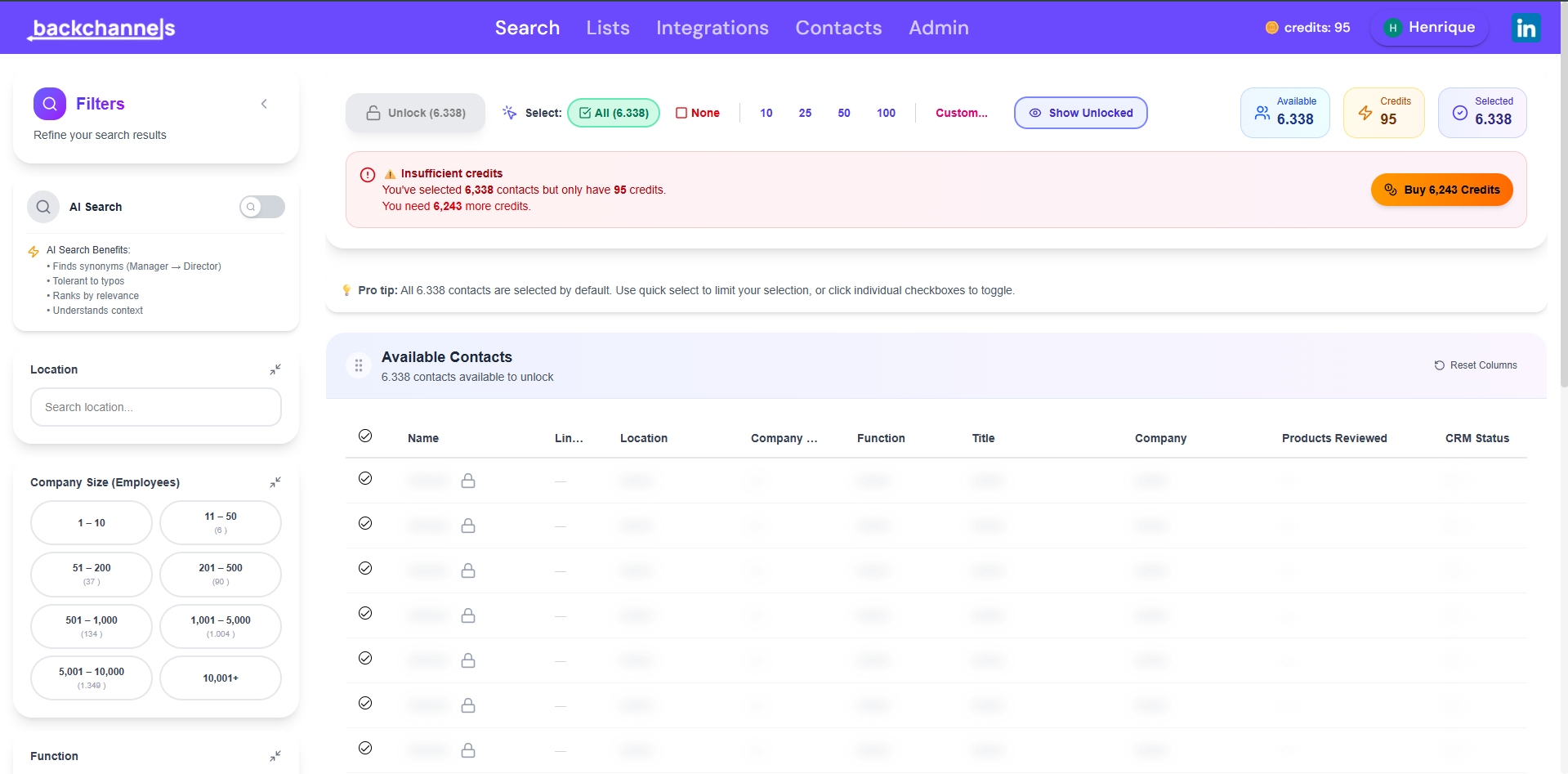Click the lock icon in second contact row

click(x=468, y=526)
